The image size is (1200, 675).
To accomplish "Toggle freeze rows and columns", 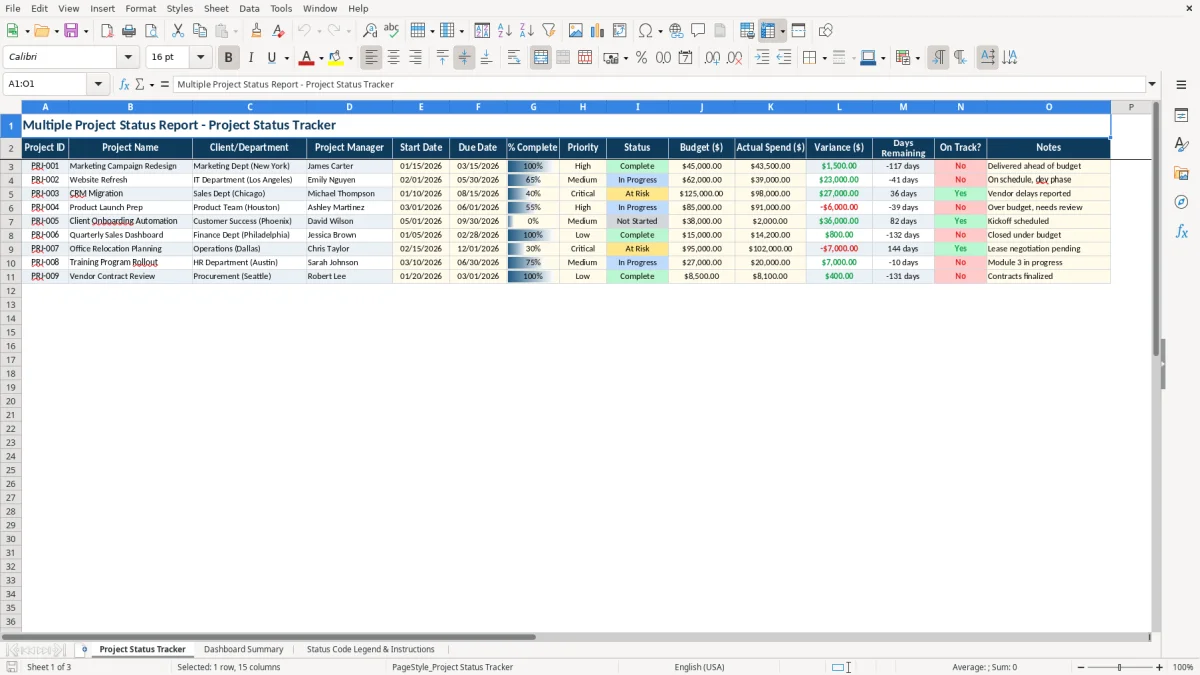I will click(768, 31).
